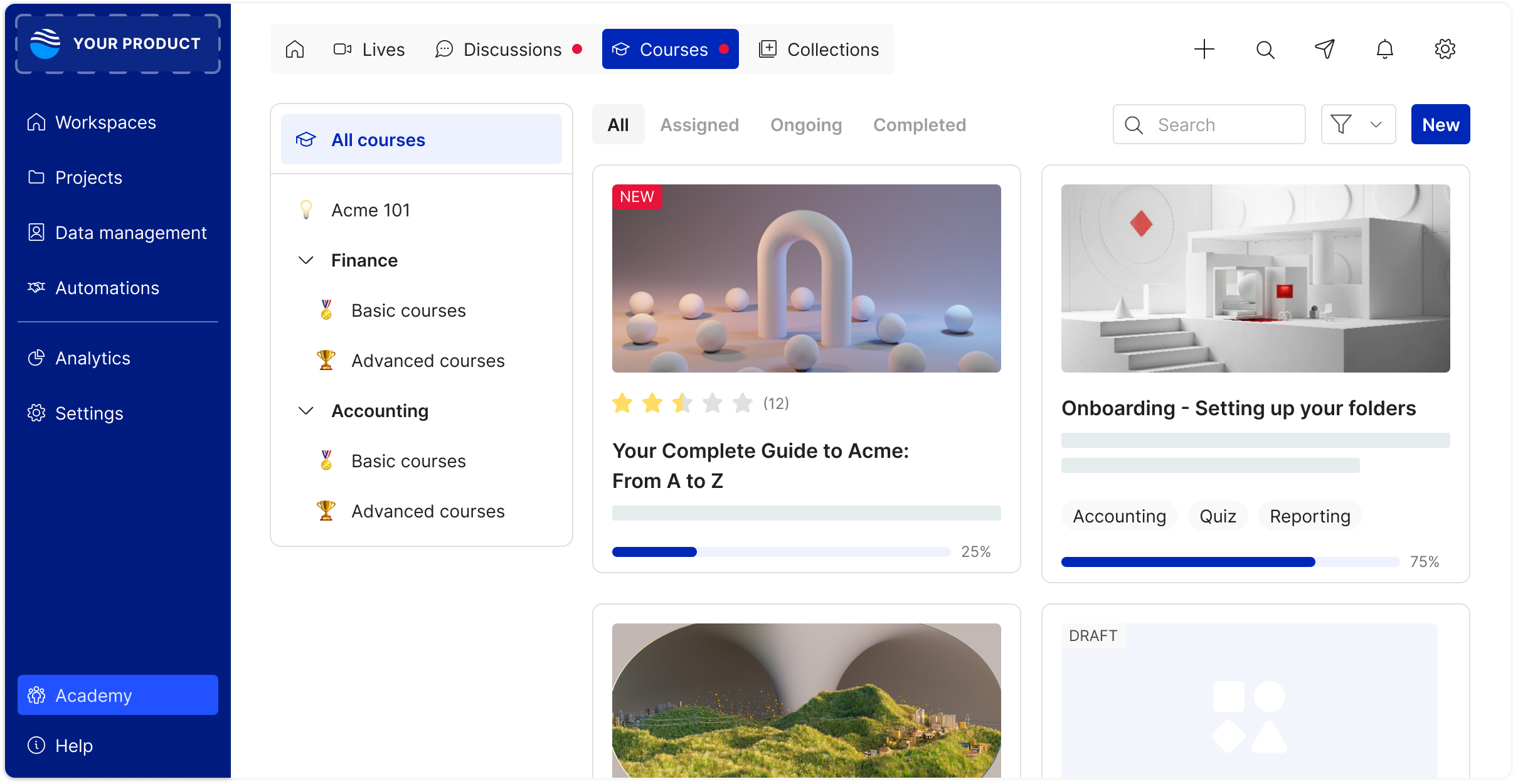Open notifications bell icon
1513x784 pixels.
1384,49
